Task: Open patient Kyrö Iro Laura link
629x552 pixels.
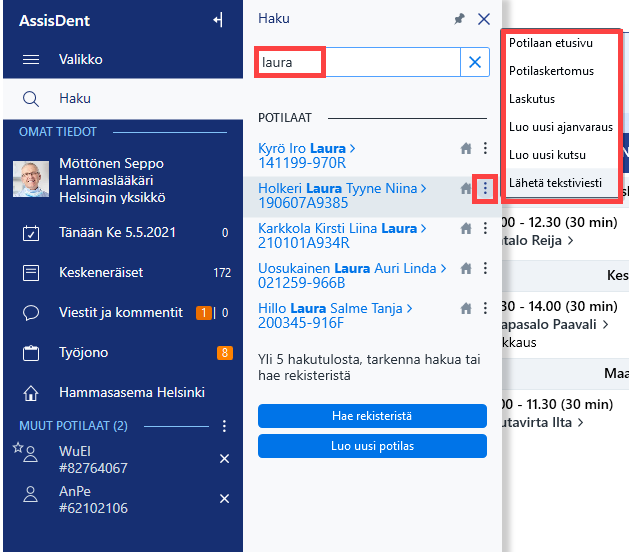Action: 306,148
